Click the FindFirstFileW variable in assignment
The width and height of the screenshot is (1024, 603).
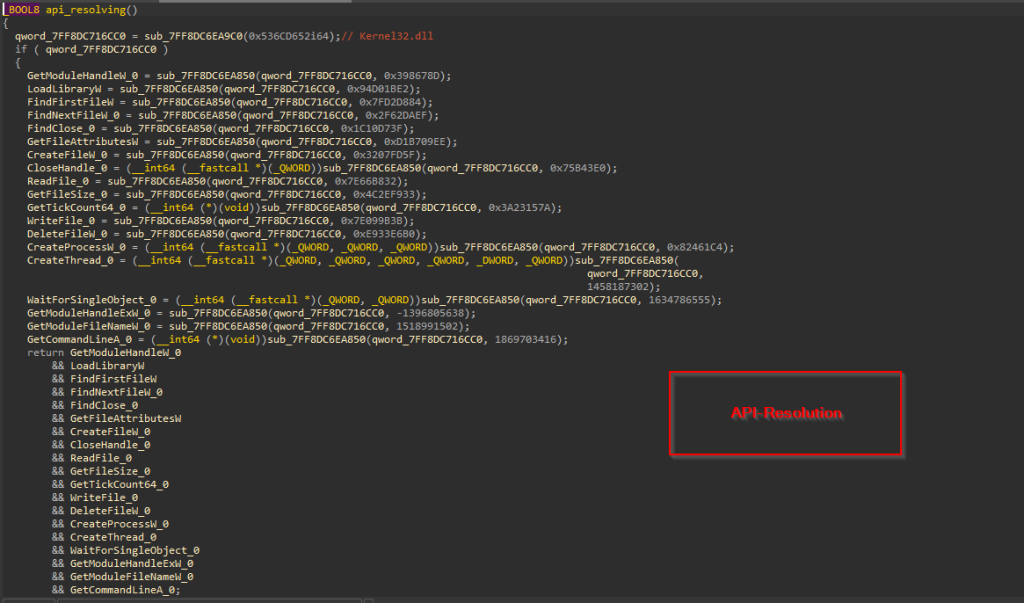[x=70, y=102]
